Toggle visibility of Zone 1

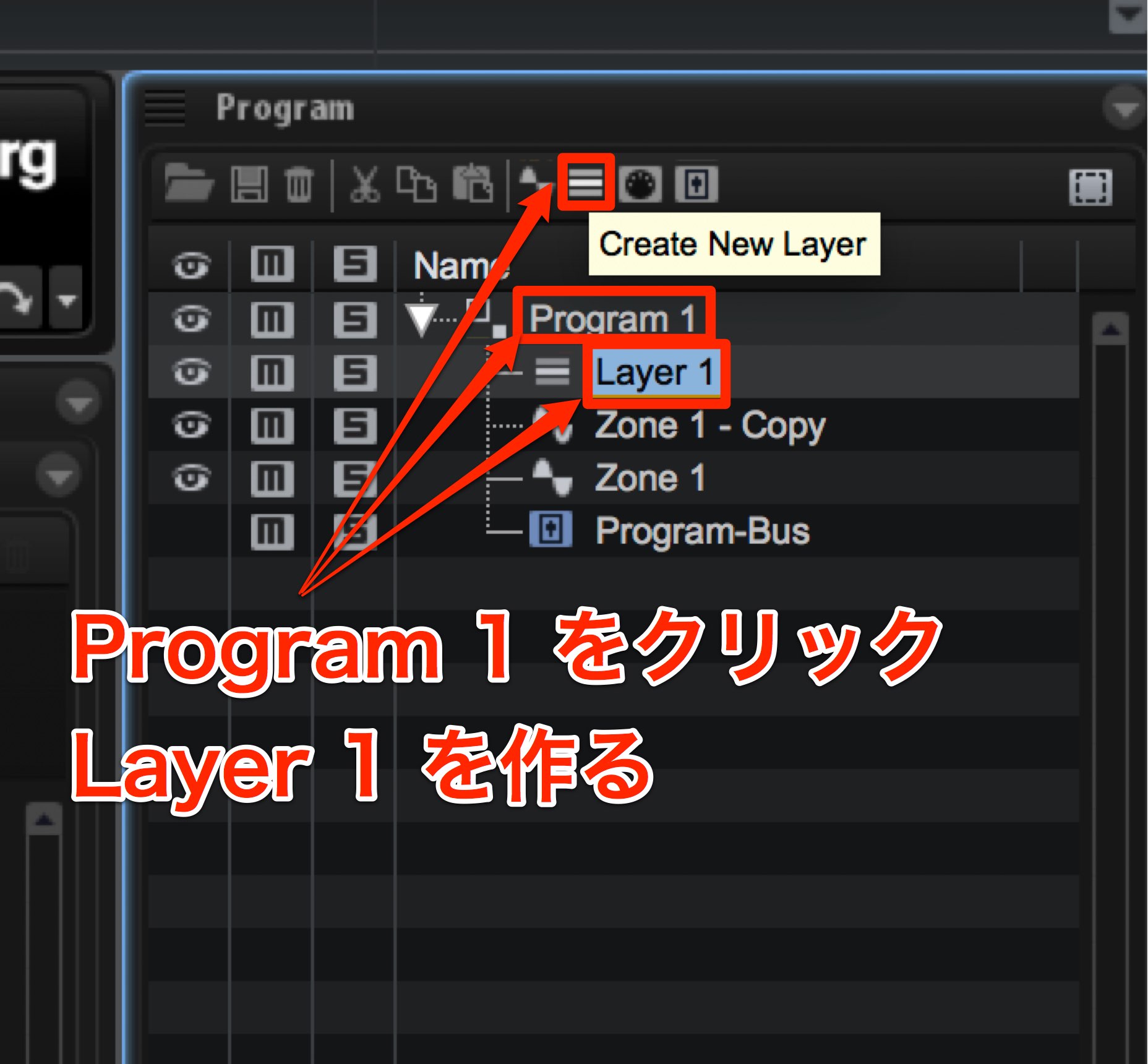[192, 478]
